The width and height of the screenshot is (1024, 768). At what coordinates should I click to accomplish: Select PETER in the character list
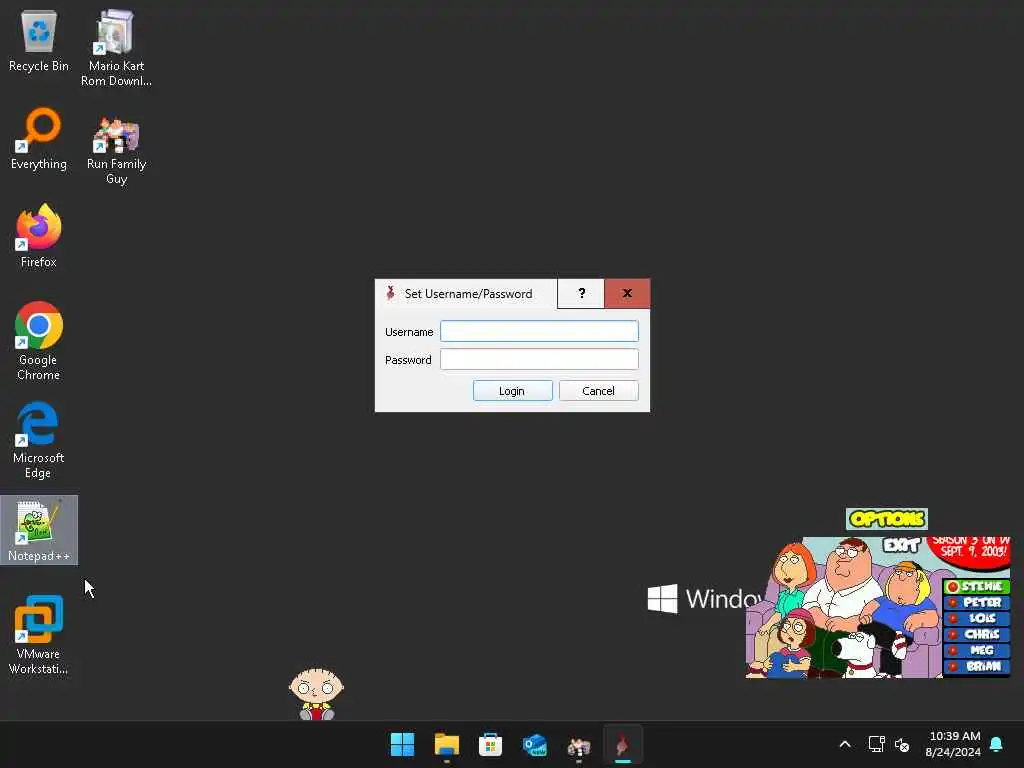(977, 602)
